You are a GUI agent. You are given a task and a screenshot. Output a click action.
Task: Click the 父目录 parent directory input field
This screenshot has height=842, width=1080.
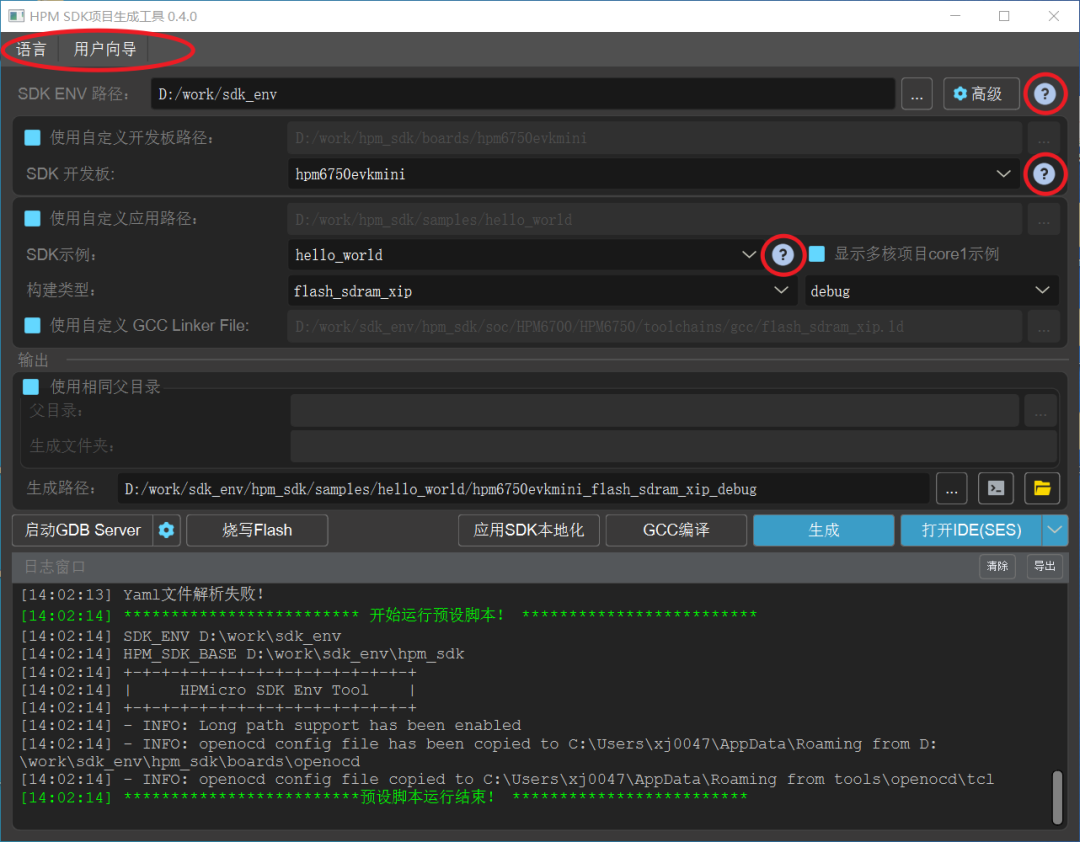click(654, 411)
